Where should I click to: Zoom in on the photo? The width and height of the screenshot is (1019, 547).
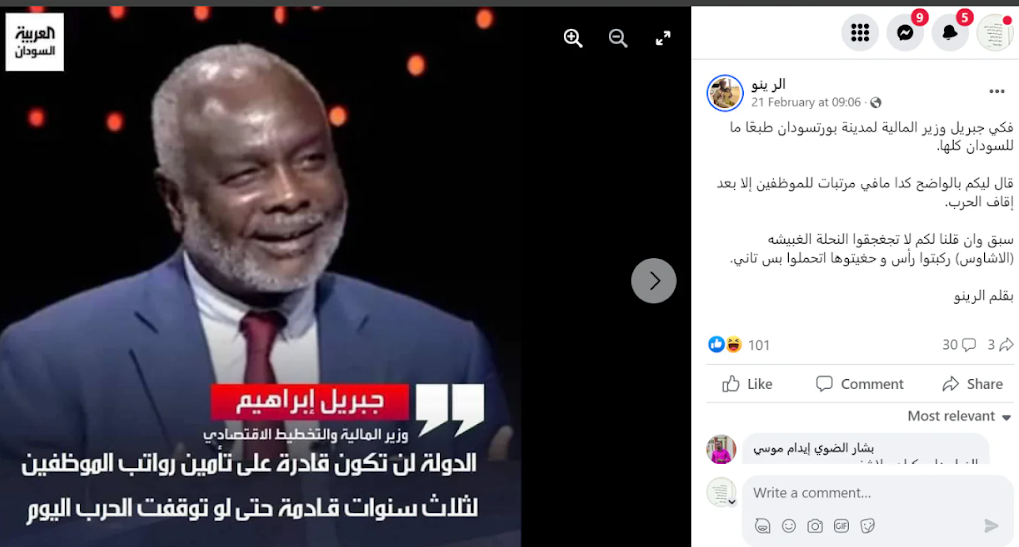click(573, 38)
